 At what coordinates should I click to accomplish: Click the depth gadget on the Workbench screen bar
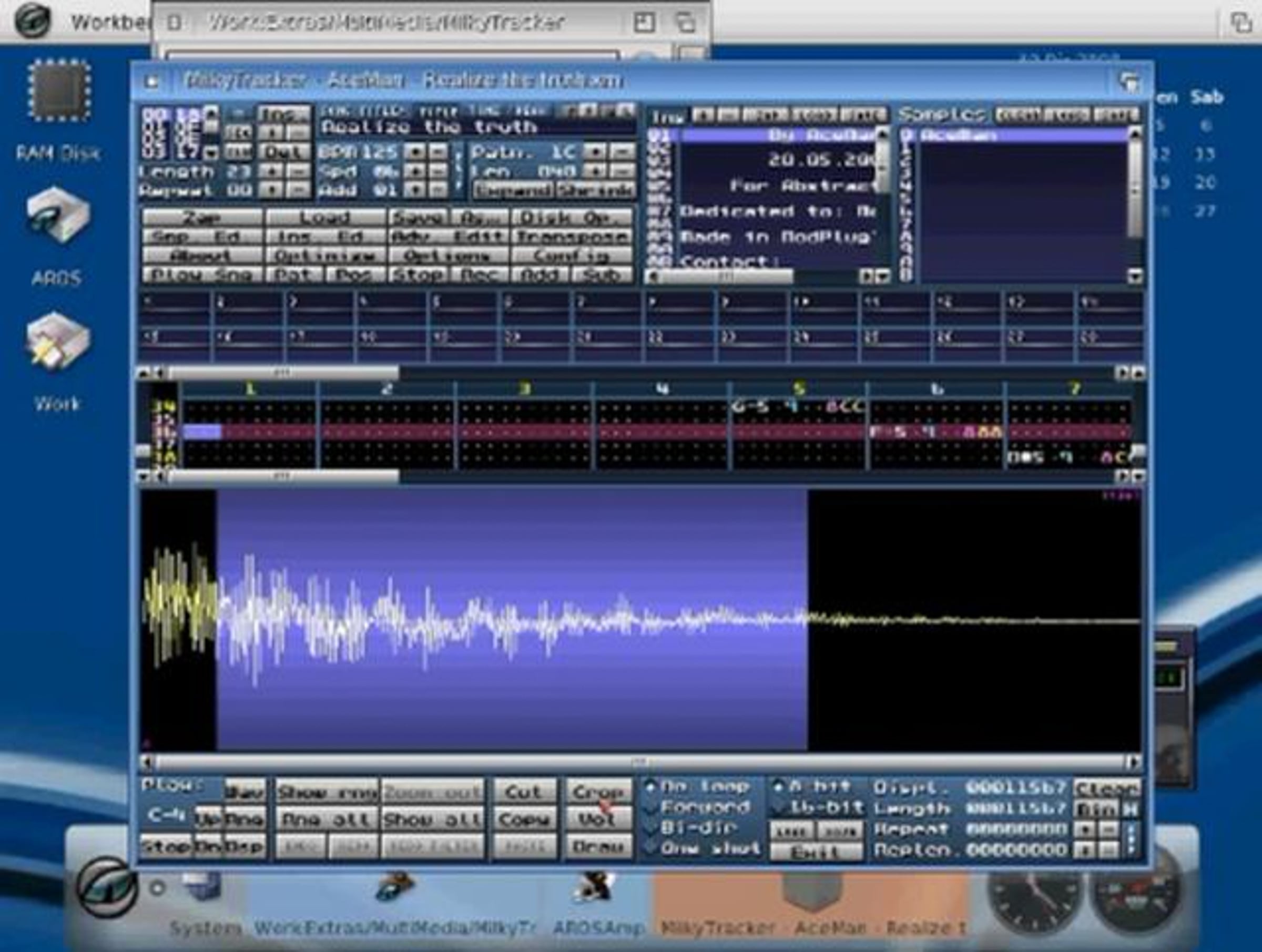point(1240,23)
